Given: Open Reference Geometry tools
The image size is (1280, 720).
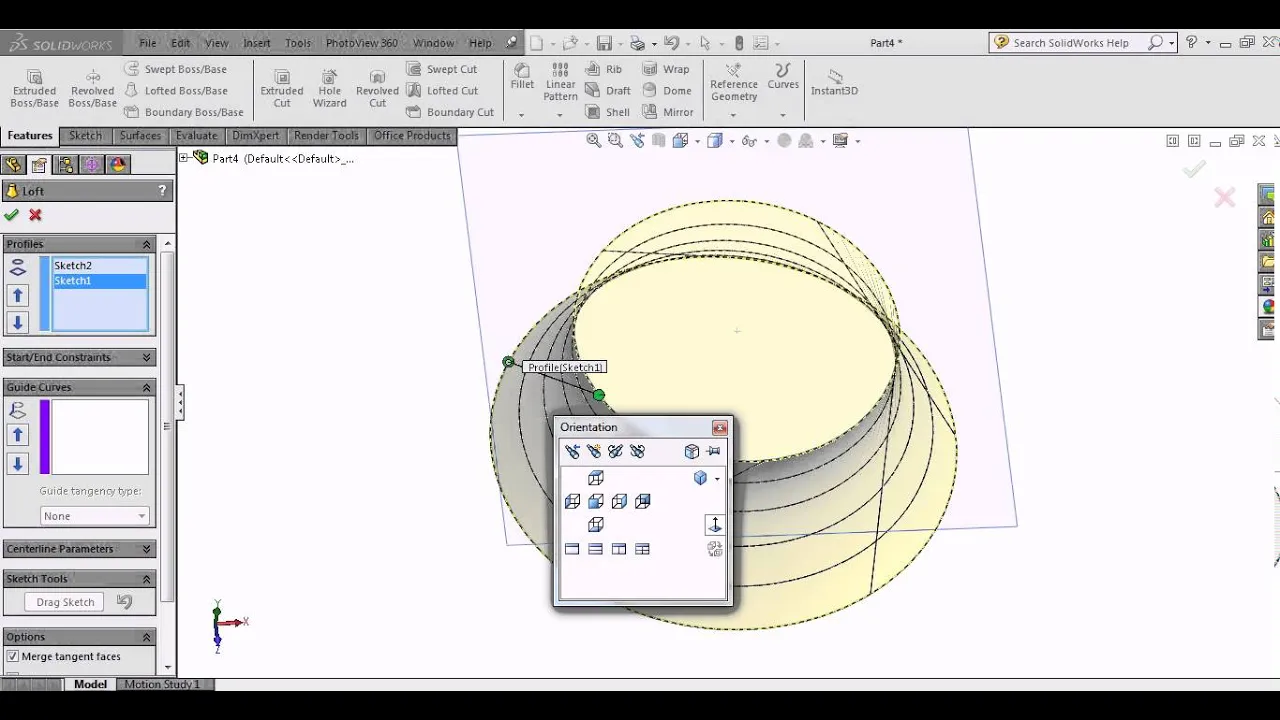Looking at the screenshot, I should (734, 82).
